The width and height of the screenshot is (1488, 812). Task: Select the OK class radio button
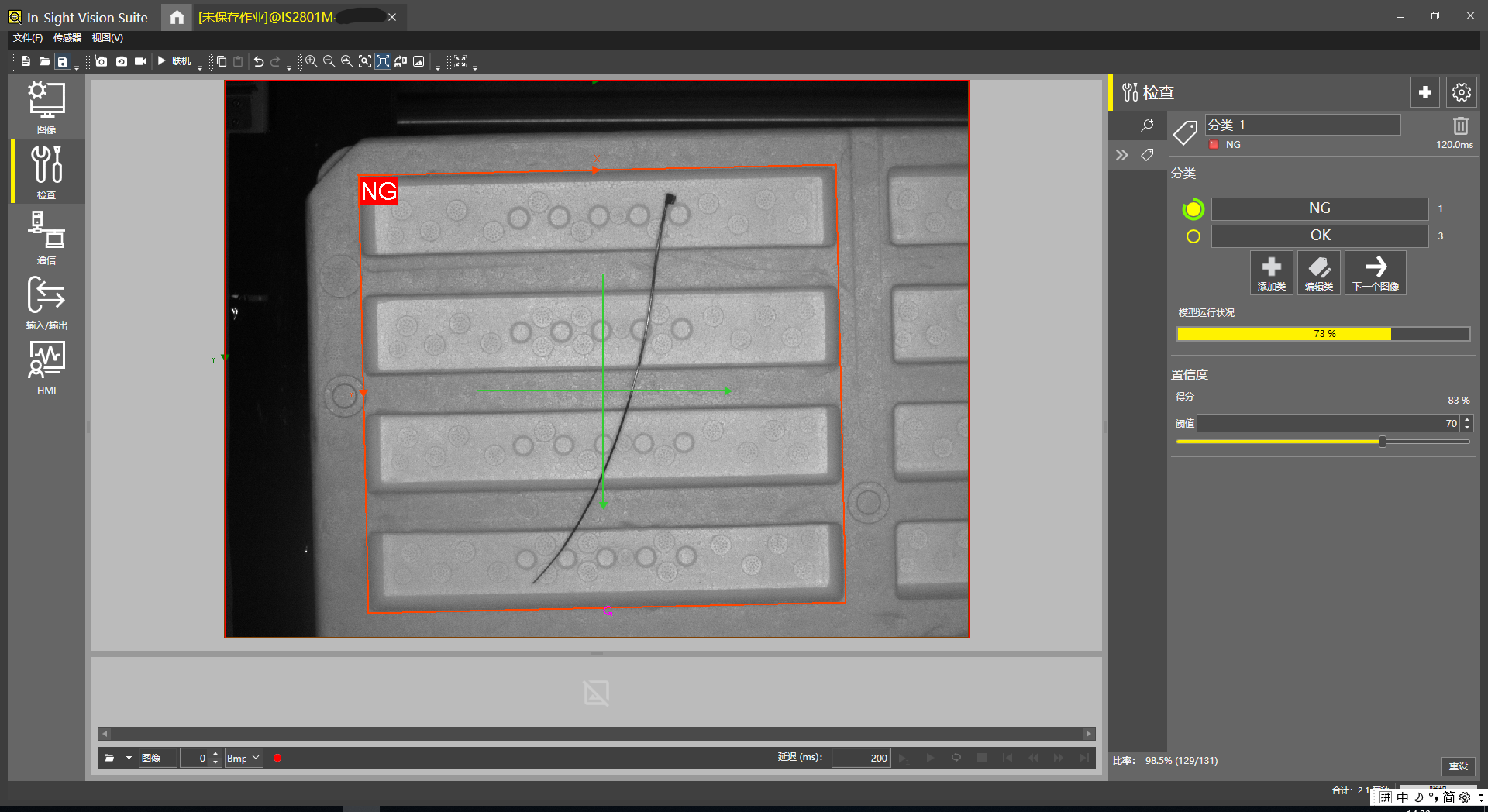pos(1193,236)
